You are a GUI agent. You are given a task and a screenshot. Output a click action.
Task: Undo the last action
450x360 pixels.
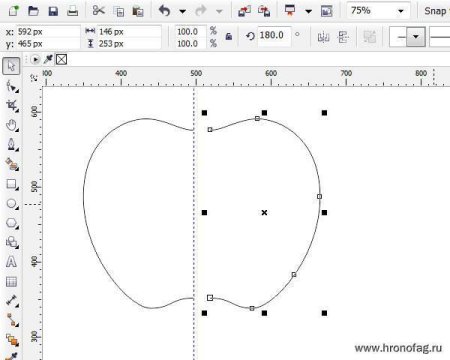click(164, 11)
